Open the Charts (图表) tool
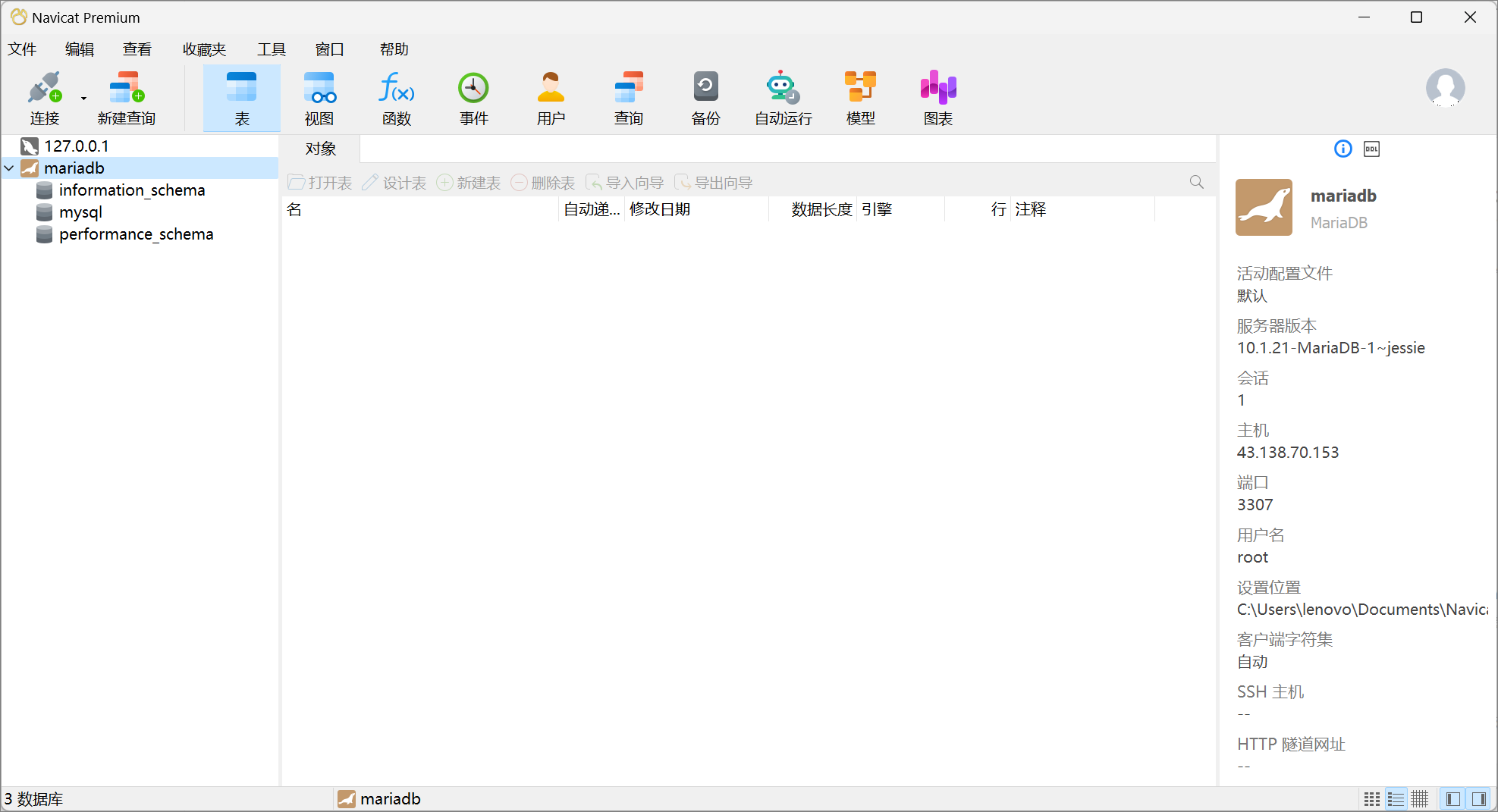 (x=938, y=99)
